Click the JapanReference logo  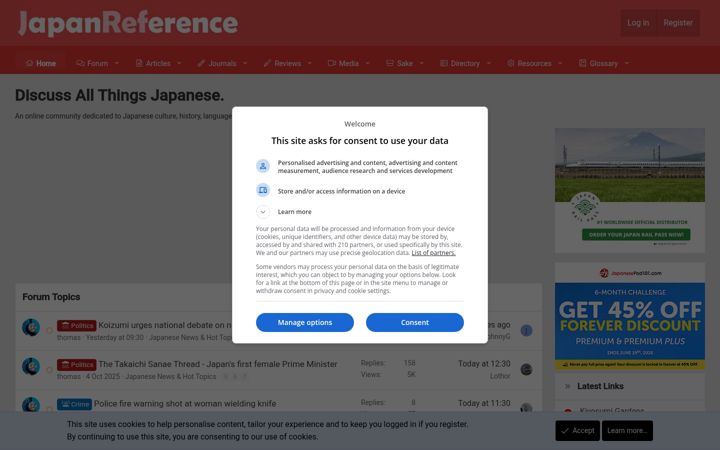(x=128, y=23)
